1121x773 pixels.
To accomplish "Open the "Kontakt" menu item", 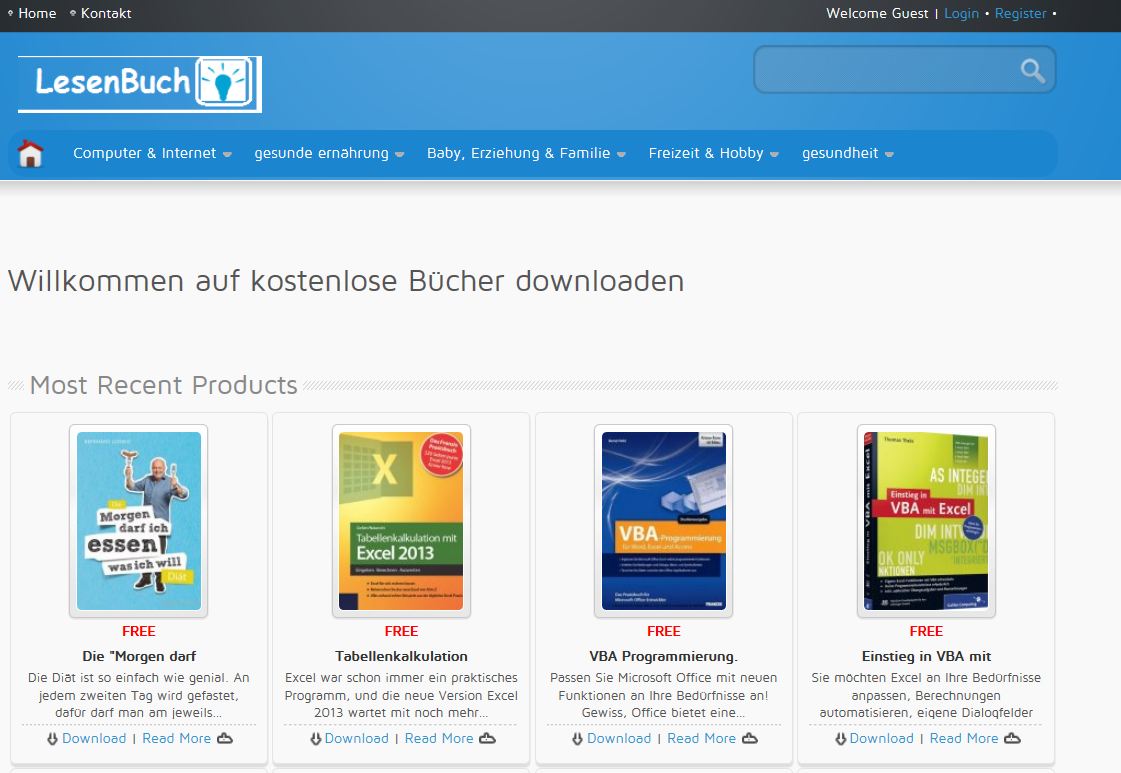I will pyautogui.click(x=105, y=13).
